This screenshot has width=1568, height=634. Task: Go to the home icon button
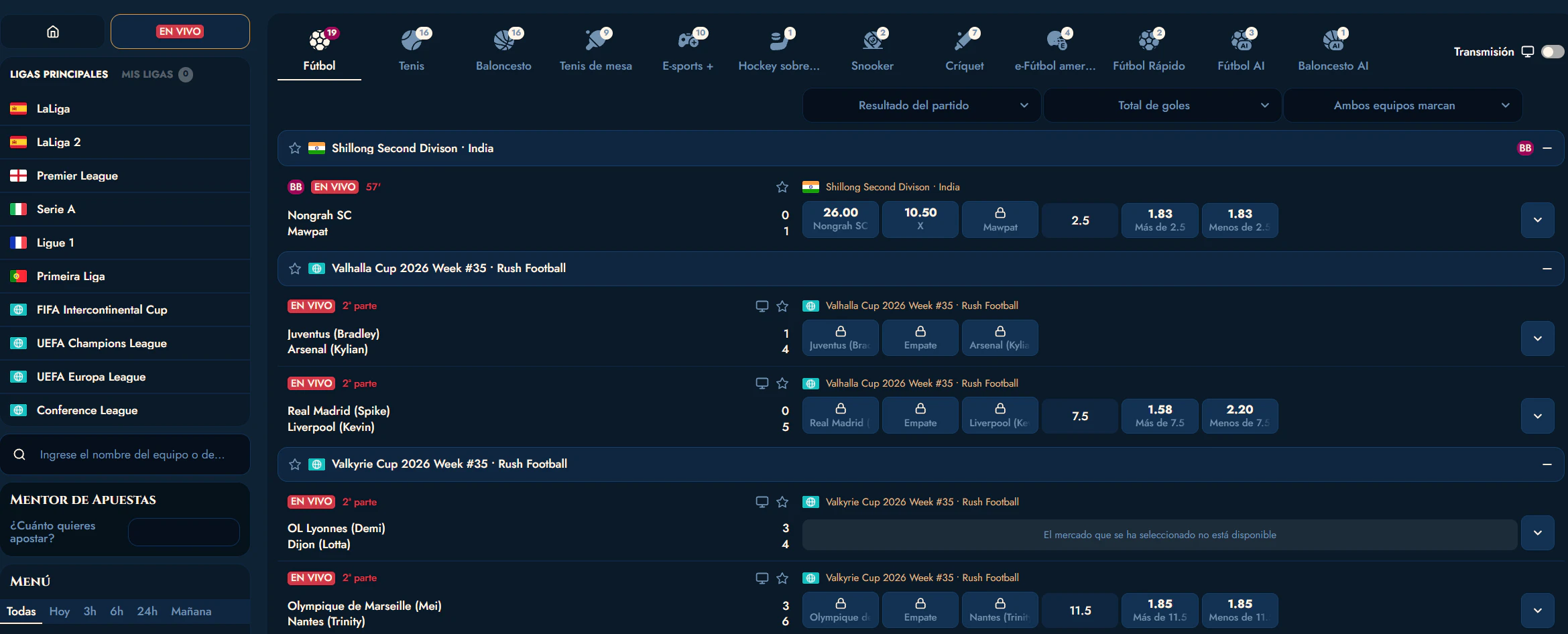point(53,31)
